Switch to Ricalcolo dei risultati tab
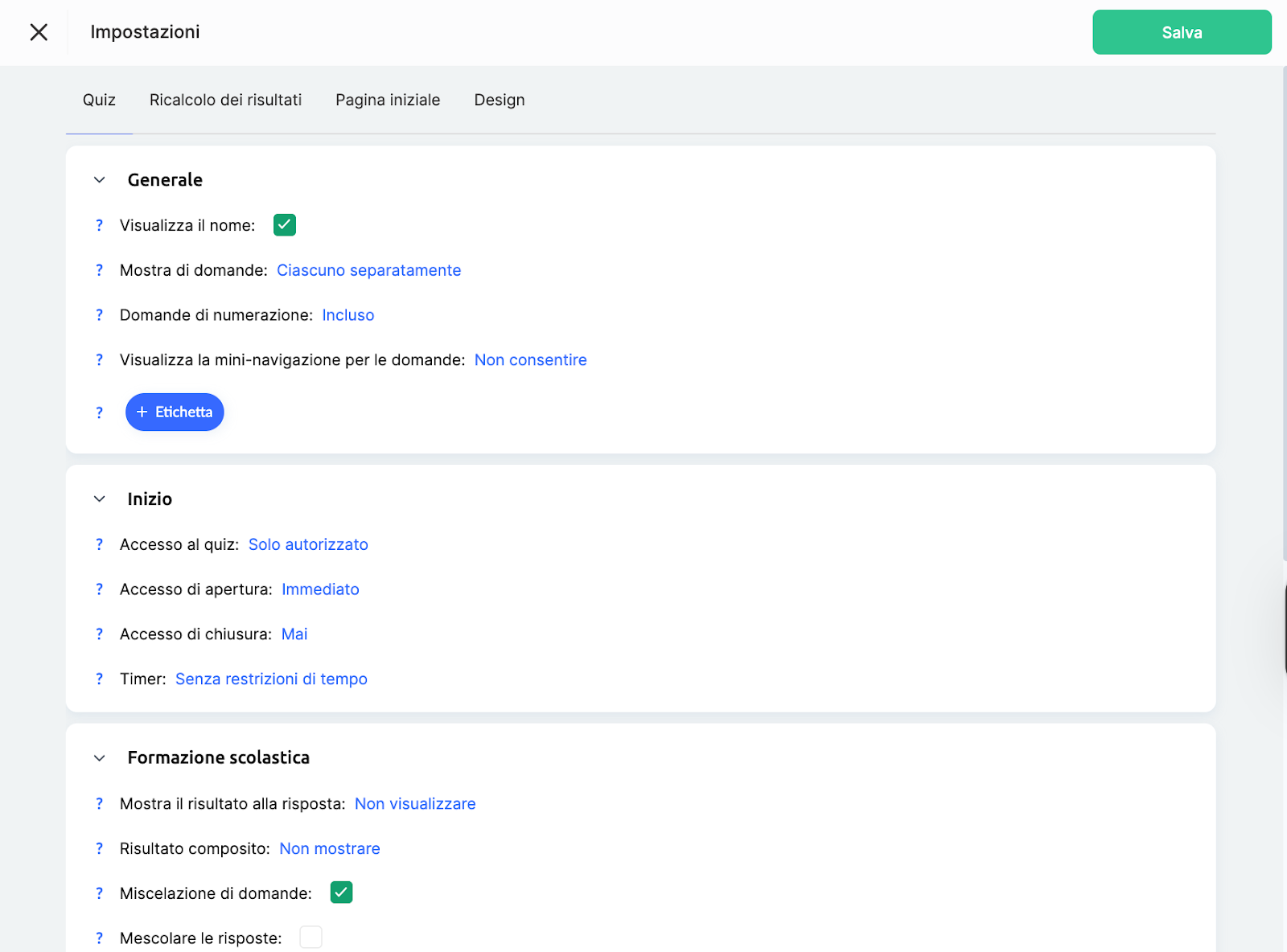The image size is (1287, 952). click(225, 100)
